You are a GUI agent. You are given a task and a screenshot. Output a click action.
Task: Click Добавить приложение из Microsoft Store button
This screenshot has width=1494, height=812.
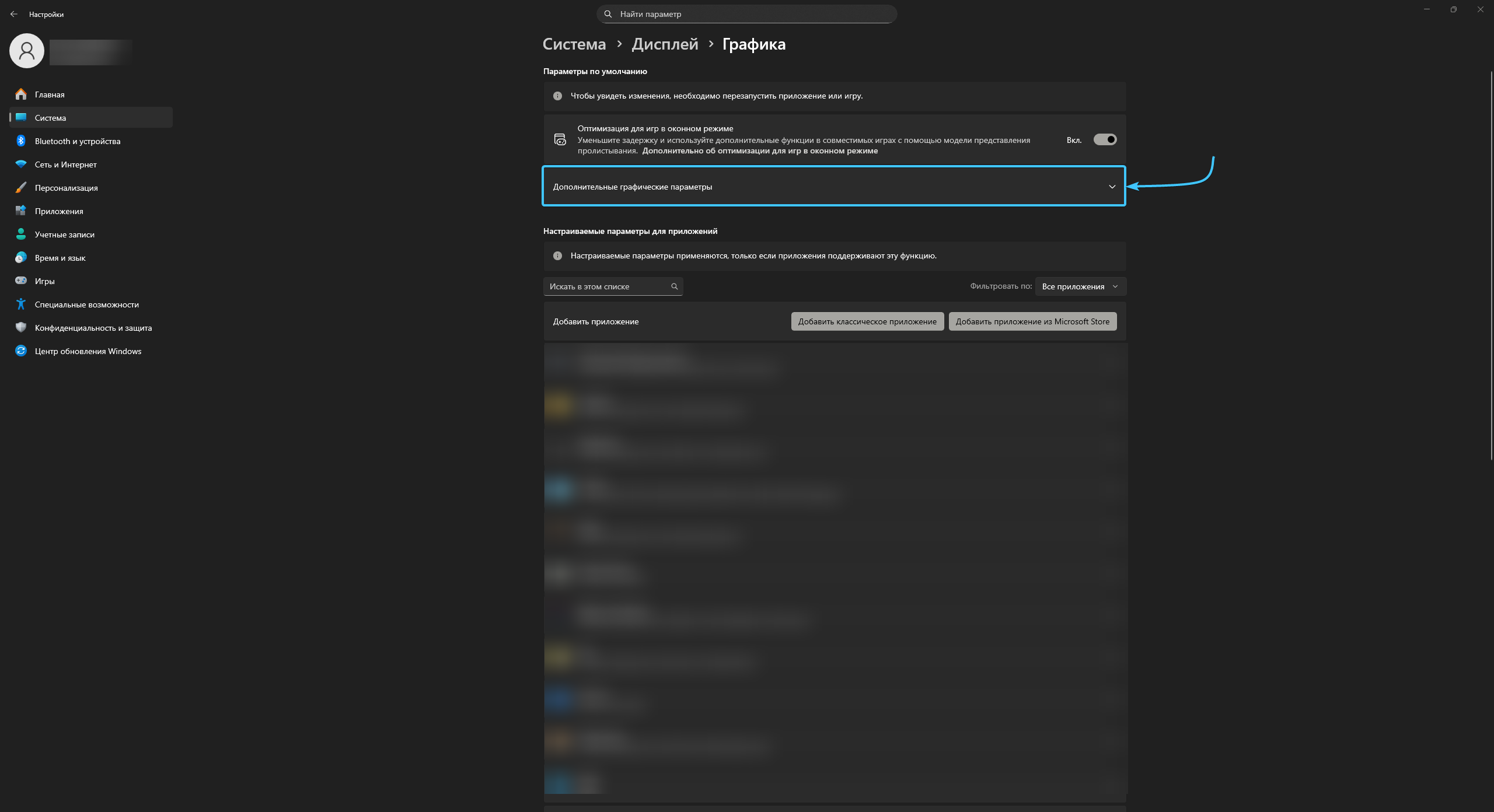pos(1032,321)
